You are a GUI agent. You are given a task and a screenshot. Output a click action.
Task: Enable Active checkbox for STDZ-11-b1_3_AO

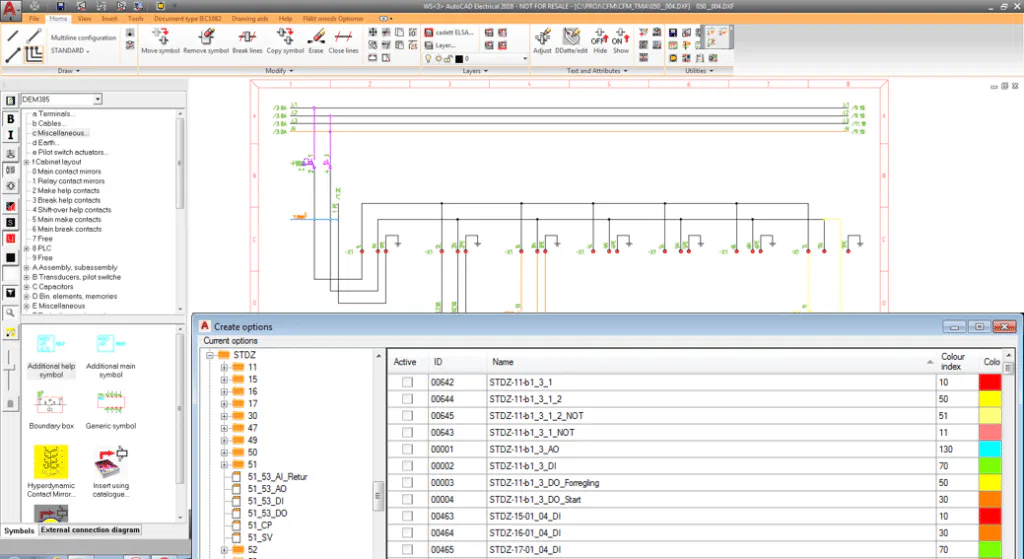[x=406, y=450]
